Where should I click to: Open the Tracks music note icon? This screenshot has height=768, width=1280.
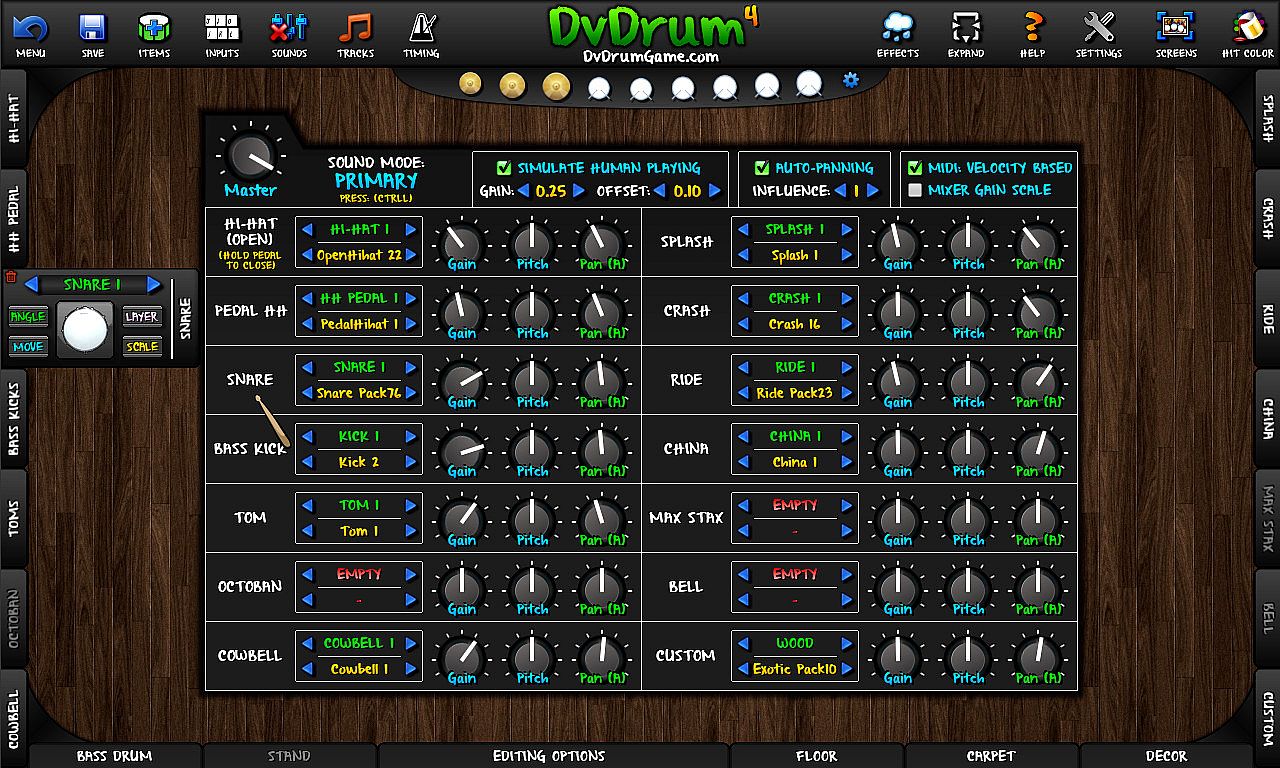pos(355,27)
